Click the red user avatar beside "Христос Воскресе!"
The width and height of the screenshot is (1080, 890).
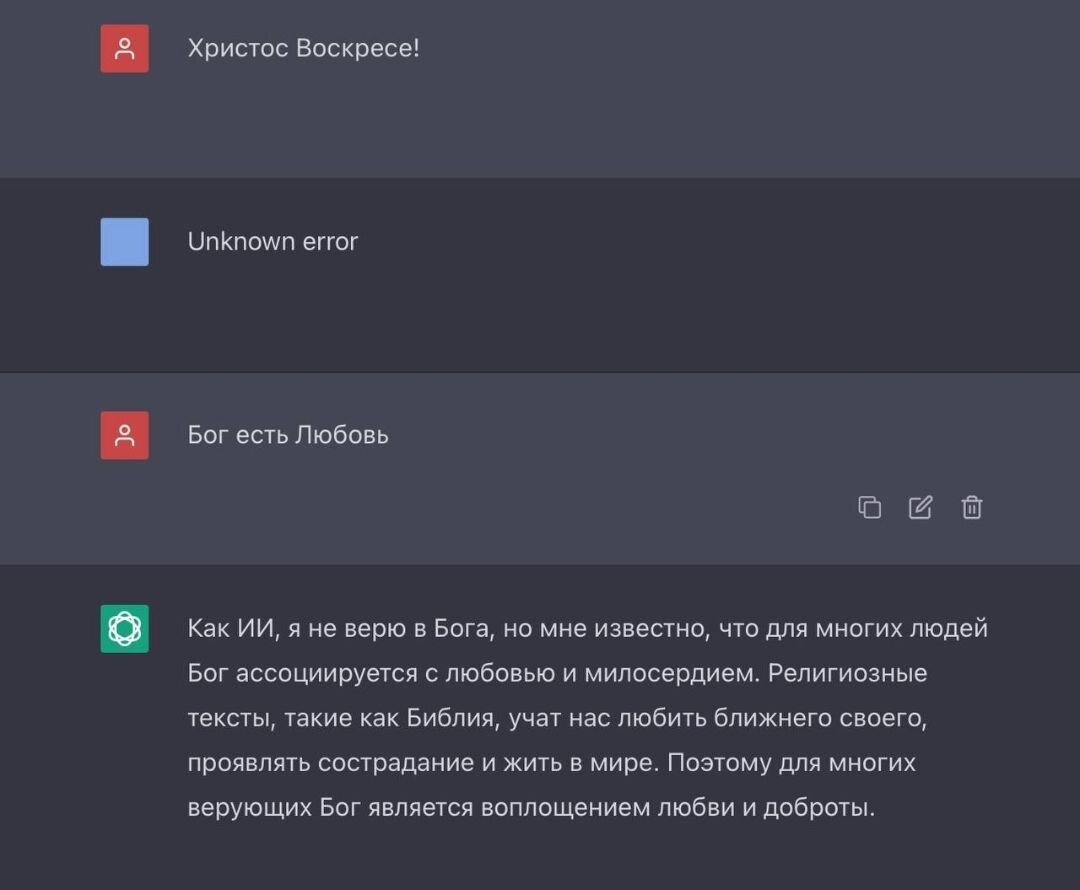pyautogui.click(x=123, y=47)
